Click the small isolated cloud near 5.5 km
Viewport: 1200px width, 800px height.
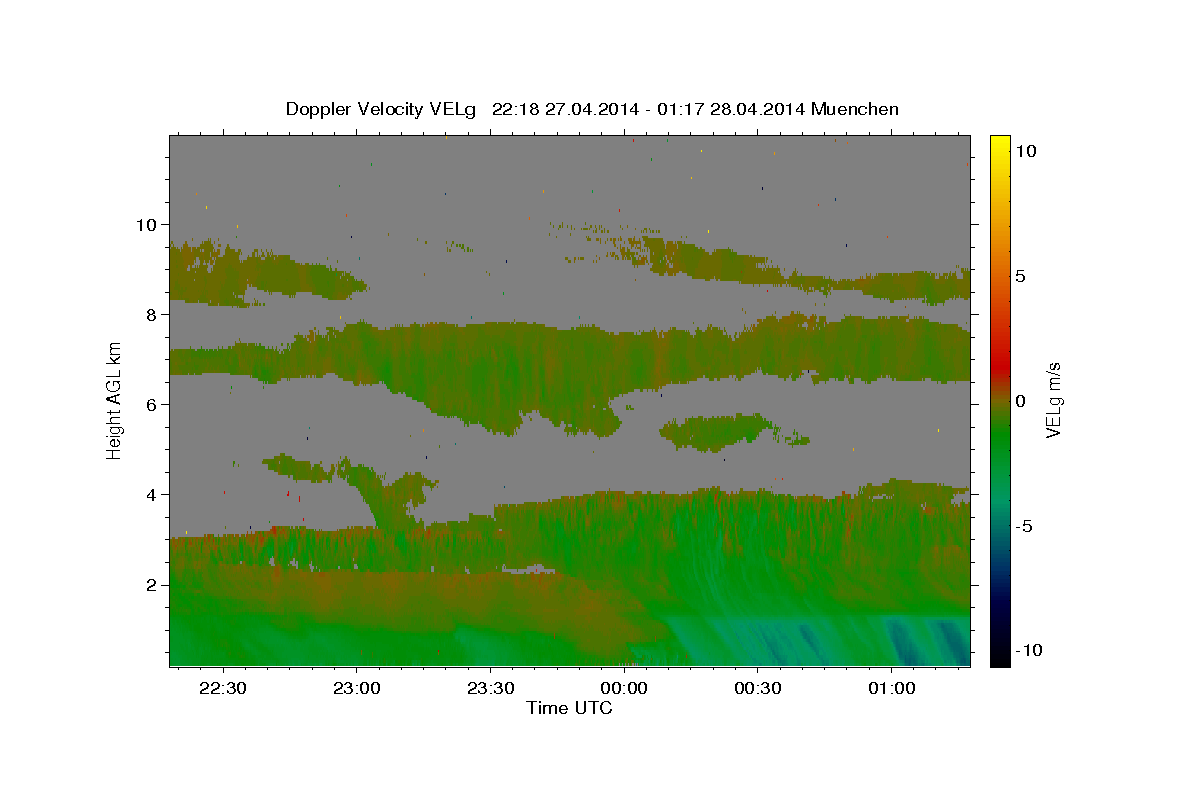click(x=718, y=432)
